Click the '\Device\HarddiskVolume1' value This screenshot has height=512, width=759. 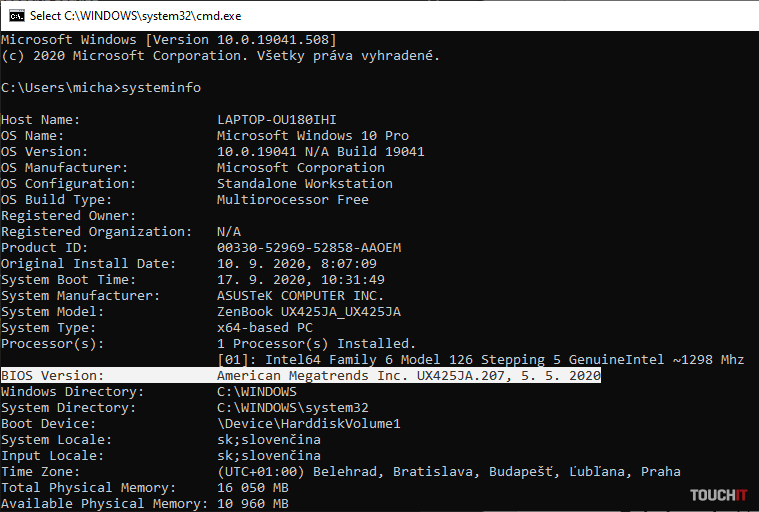click(x=309, y=423)
